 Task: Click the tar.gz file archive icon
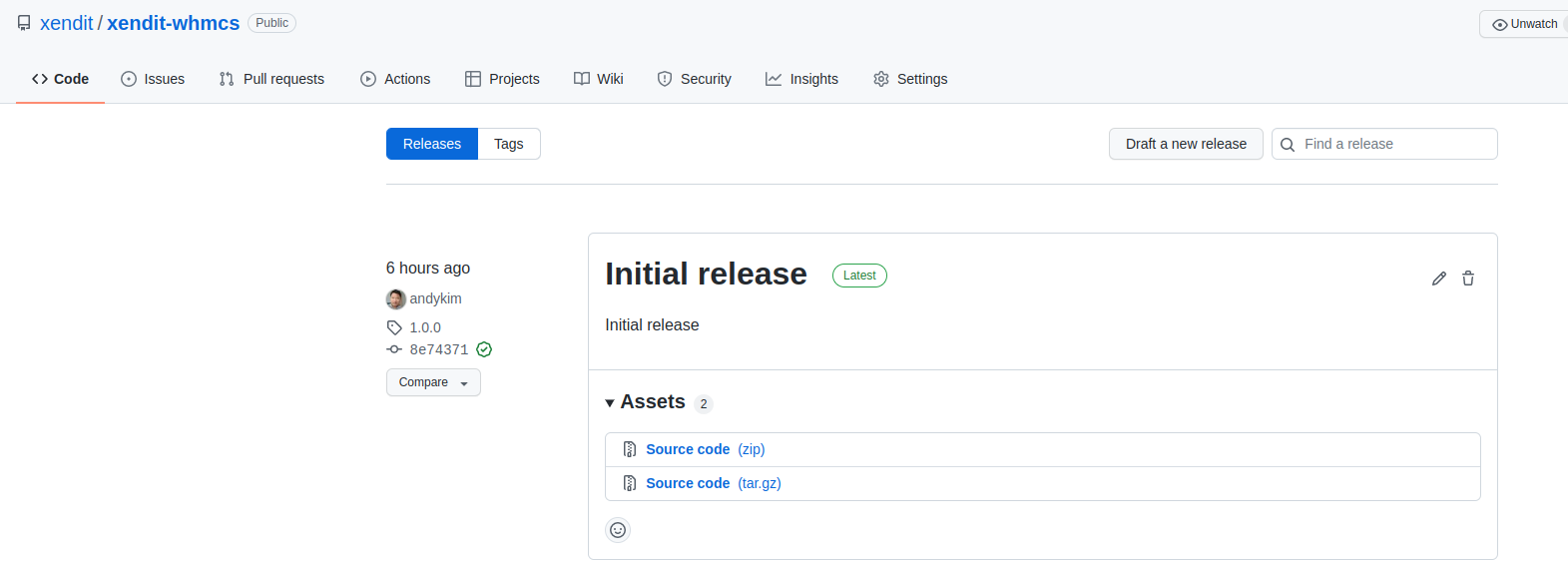pyautogui.click(x=630, y=483)
